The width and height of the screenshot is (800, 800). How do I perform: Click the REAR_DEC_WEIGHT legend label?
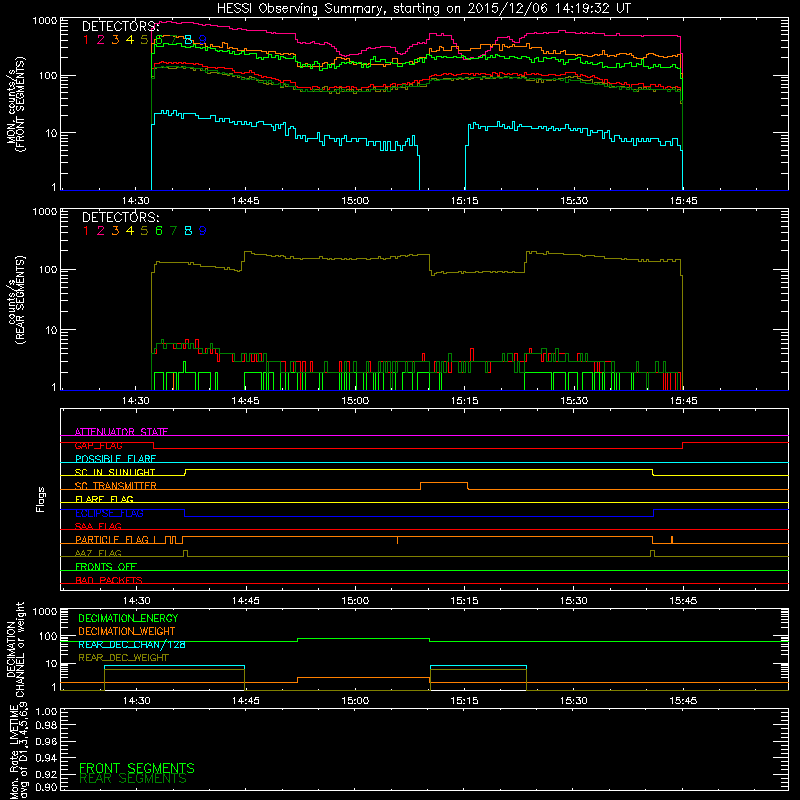click(123, 658)
